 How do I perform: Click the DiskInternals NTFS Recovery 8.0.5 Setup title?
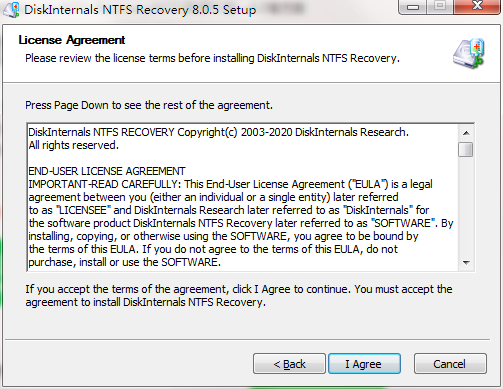[140, 10]
